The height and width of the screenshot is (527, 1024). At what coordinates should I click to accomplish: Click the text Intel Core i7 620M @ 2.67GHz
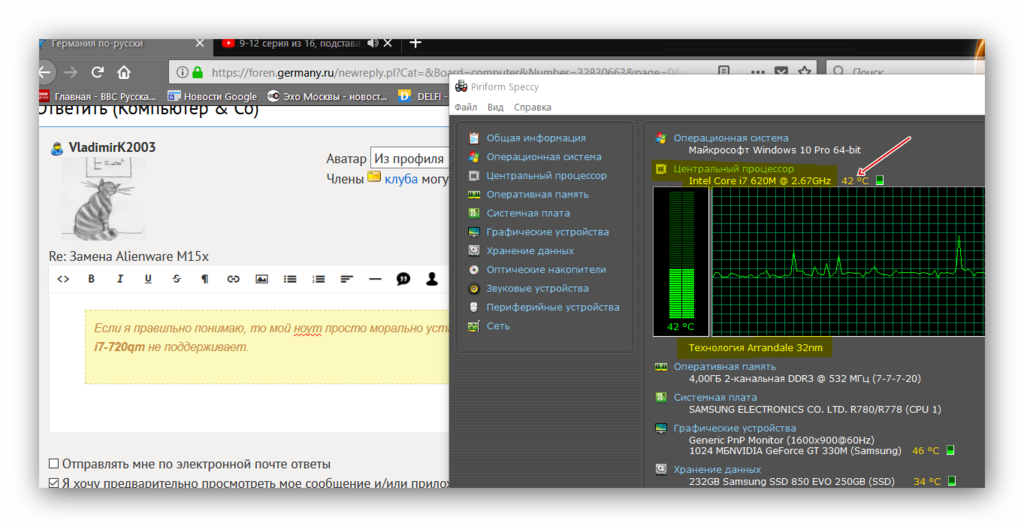coord(760,181)
